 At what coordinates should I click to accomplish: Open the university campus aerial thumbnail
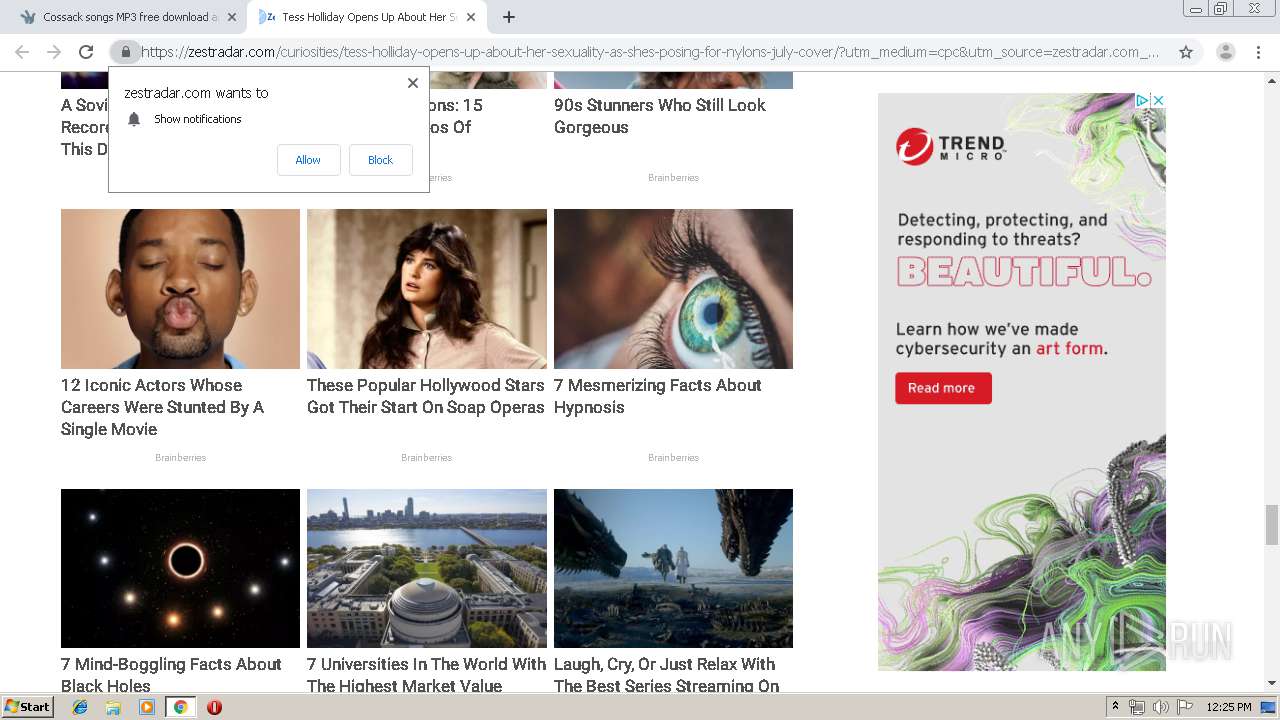427,568
